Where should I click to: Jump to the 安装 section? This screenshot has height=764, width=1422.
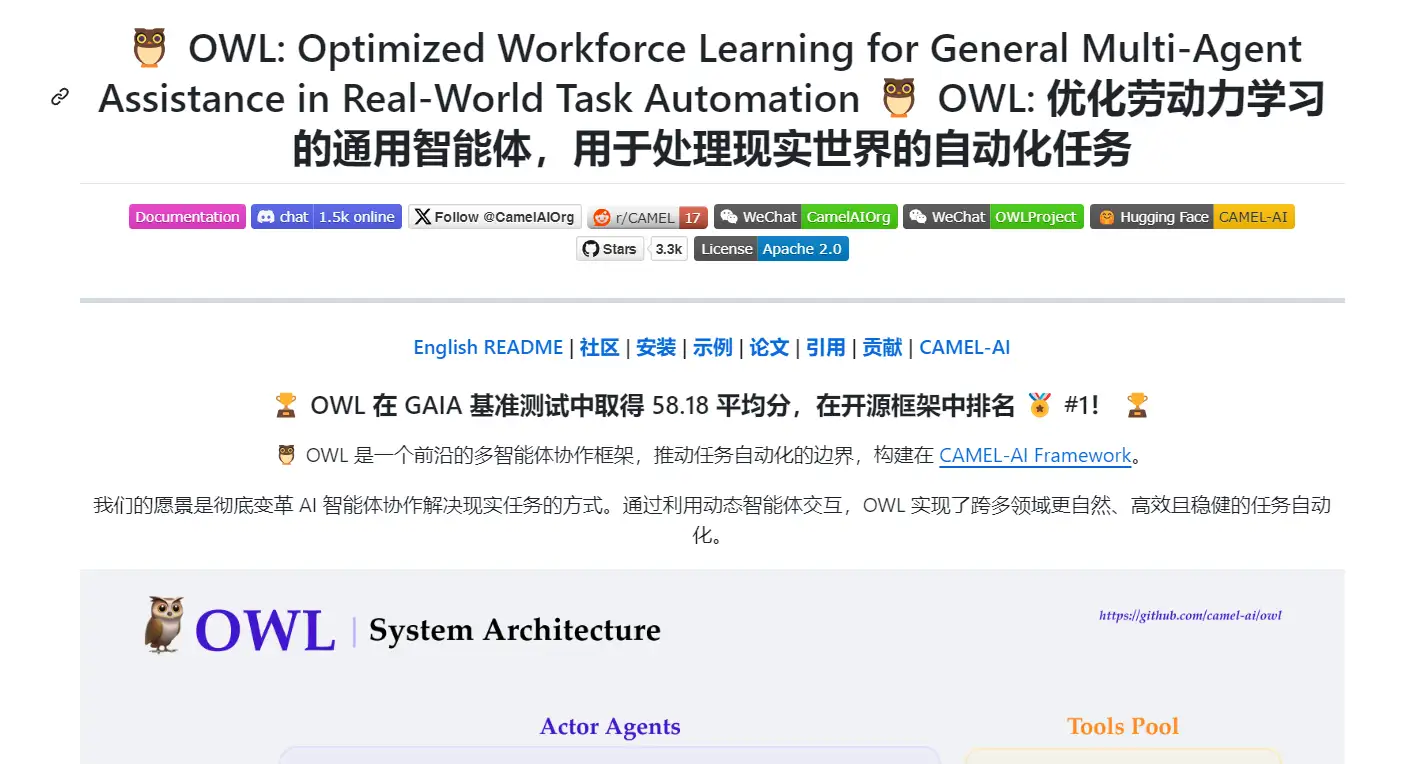click(x=656, y=347)
